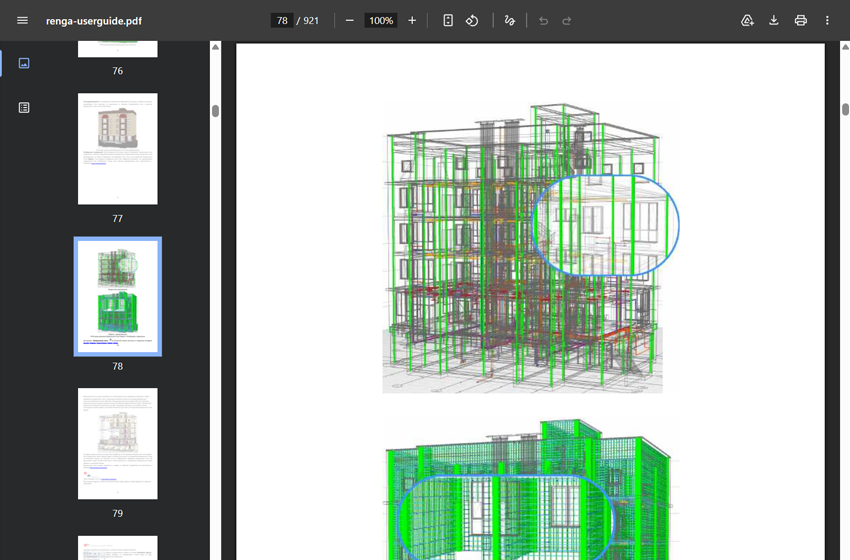Switch the sidebar to document outline

(x=24, y=108)
